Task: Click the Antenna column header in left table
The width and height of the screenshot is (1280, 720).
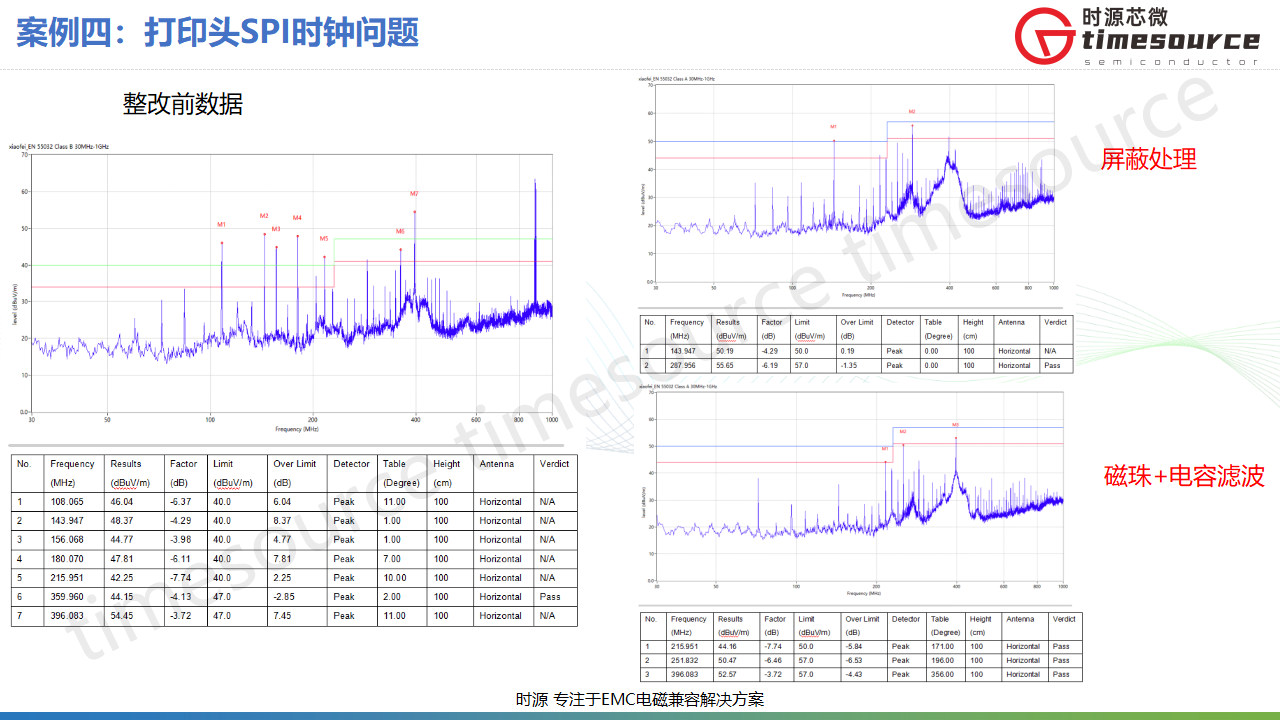Action: (497, 464)
